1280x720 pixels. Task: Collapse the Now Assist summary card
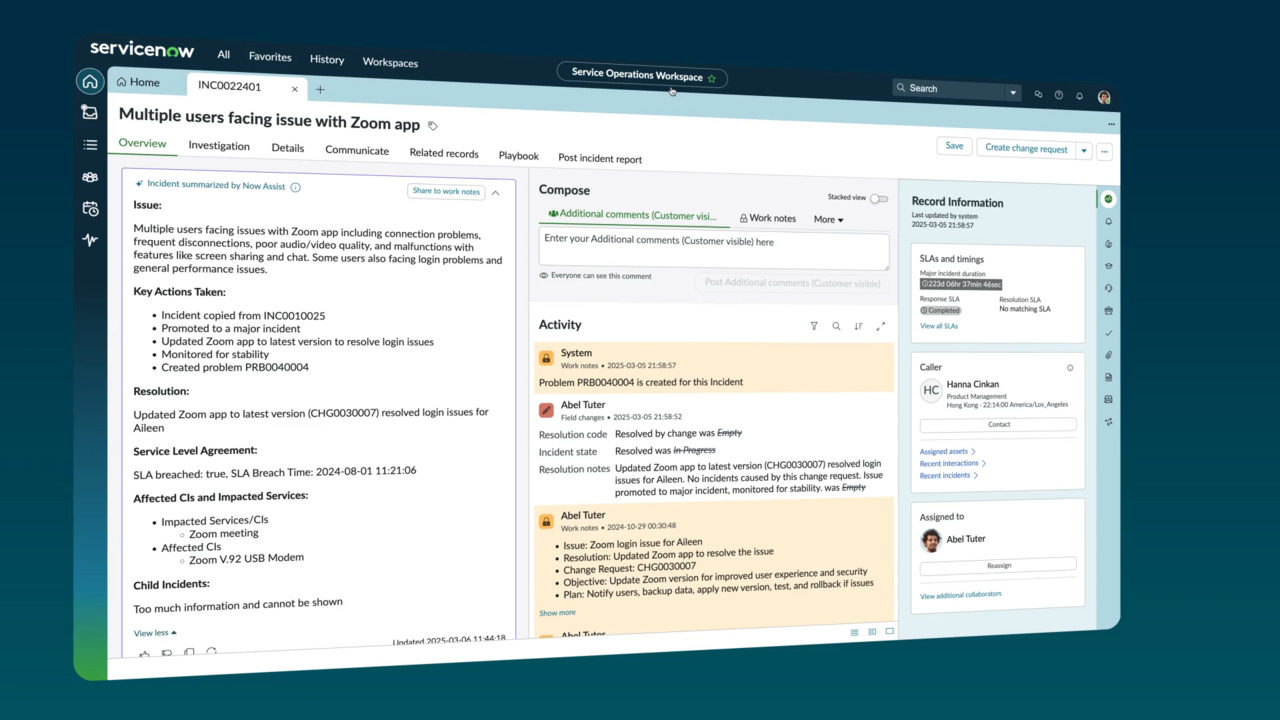tap(495, 192)
